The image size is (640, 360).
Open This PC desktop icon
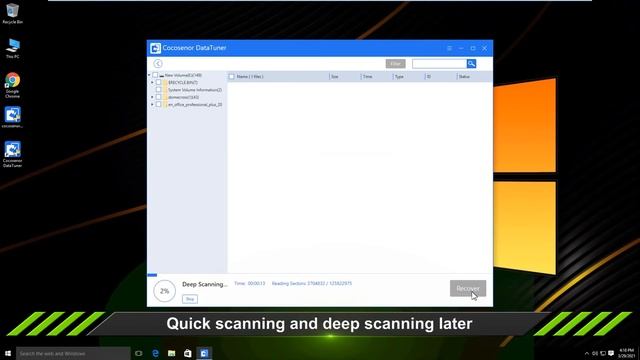coord(12,48)
